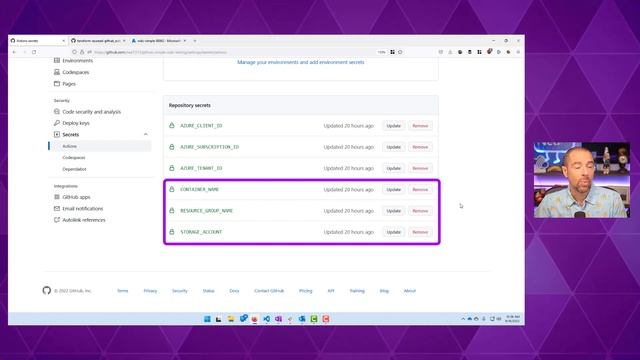Open the Training footer link

point(357,291)
